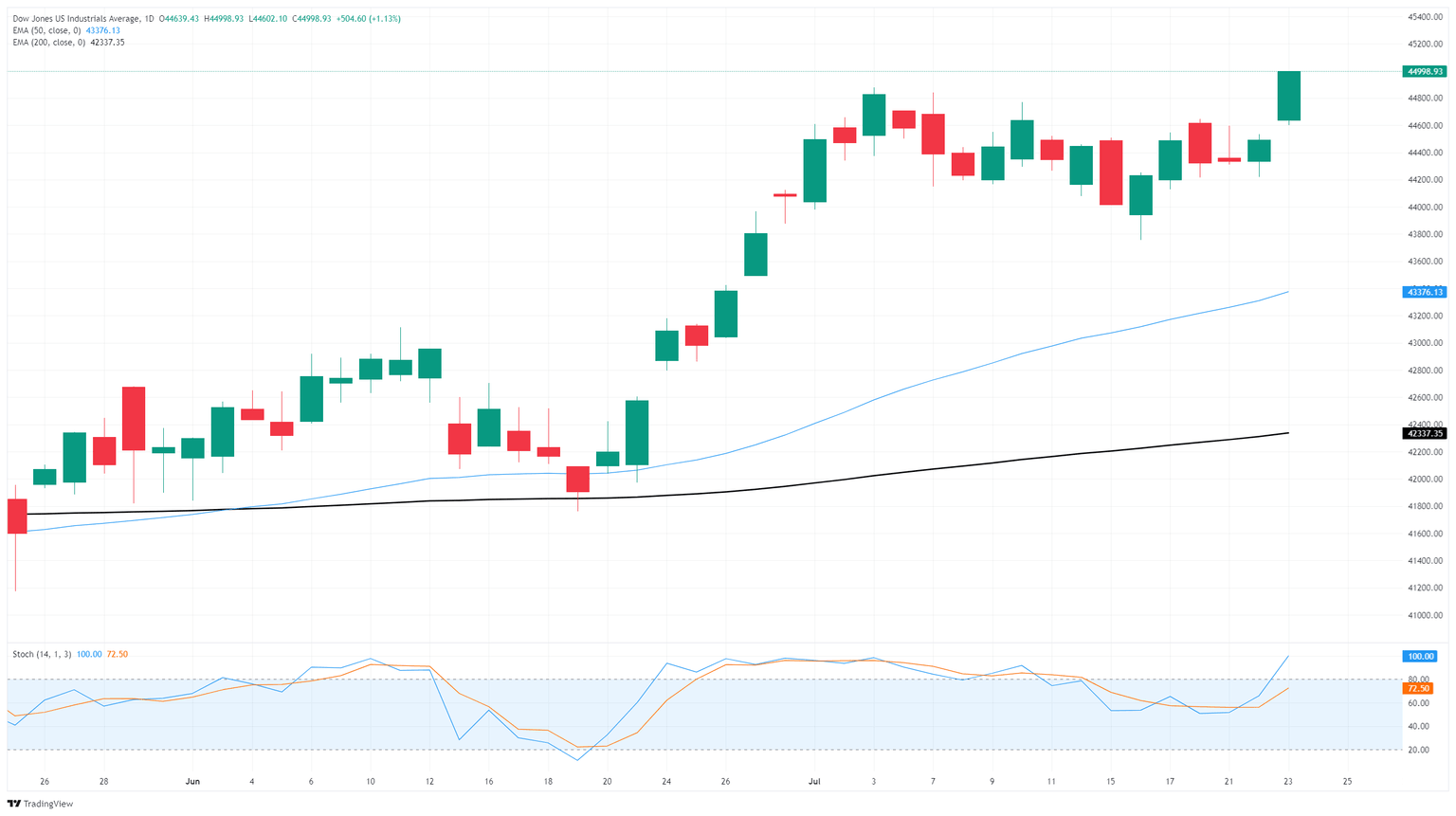
Task: Click the 44998.93 current price label
Action: pos(1425,71)
